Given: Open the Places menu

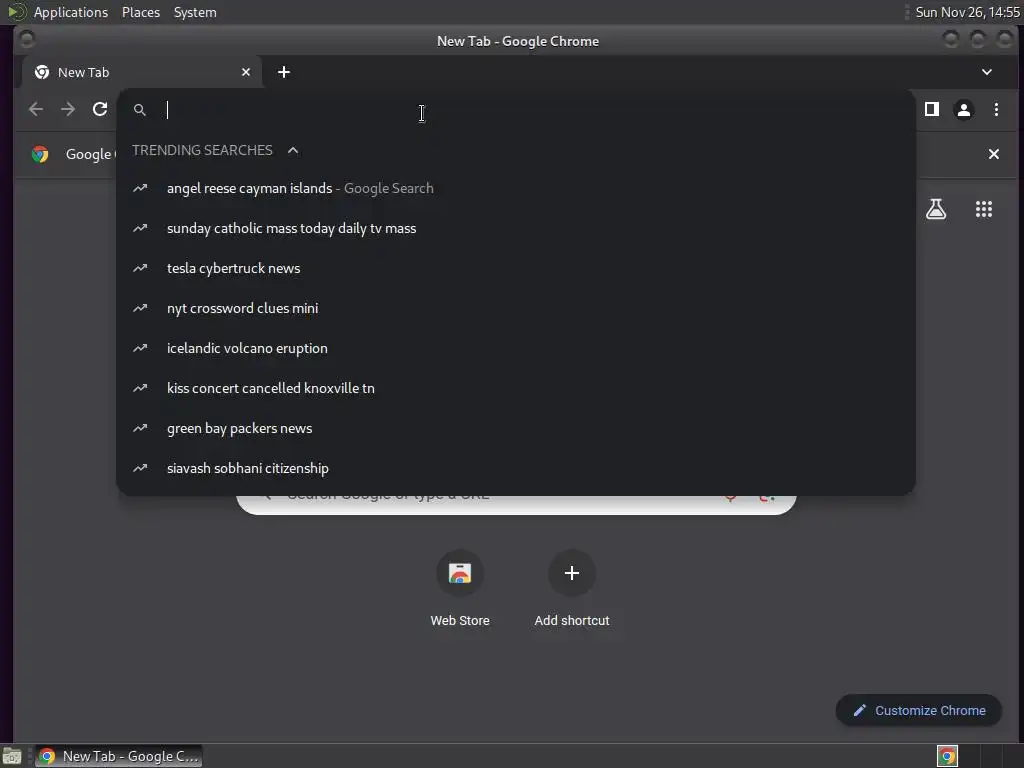Looking at the screenshot, I should pos(141,12).
